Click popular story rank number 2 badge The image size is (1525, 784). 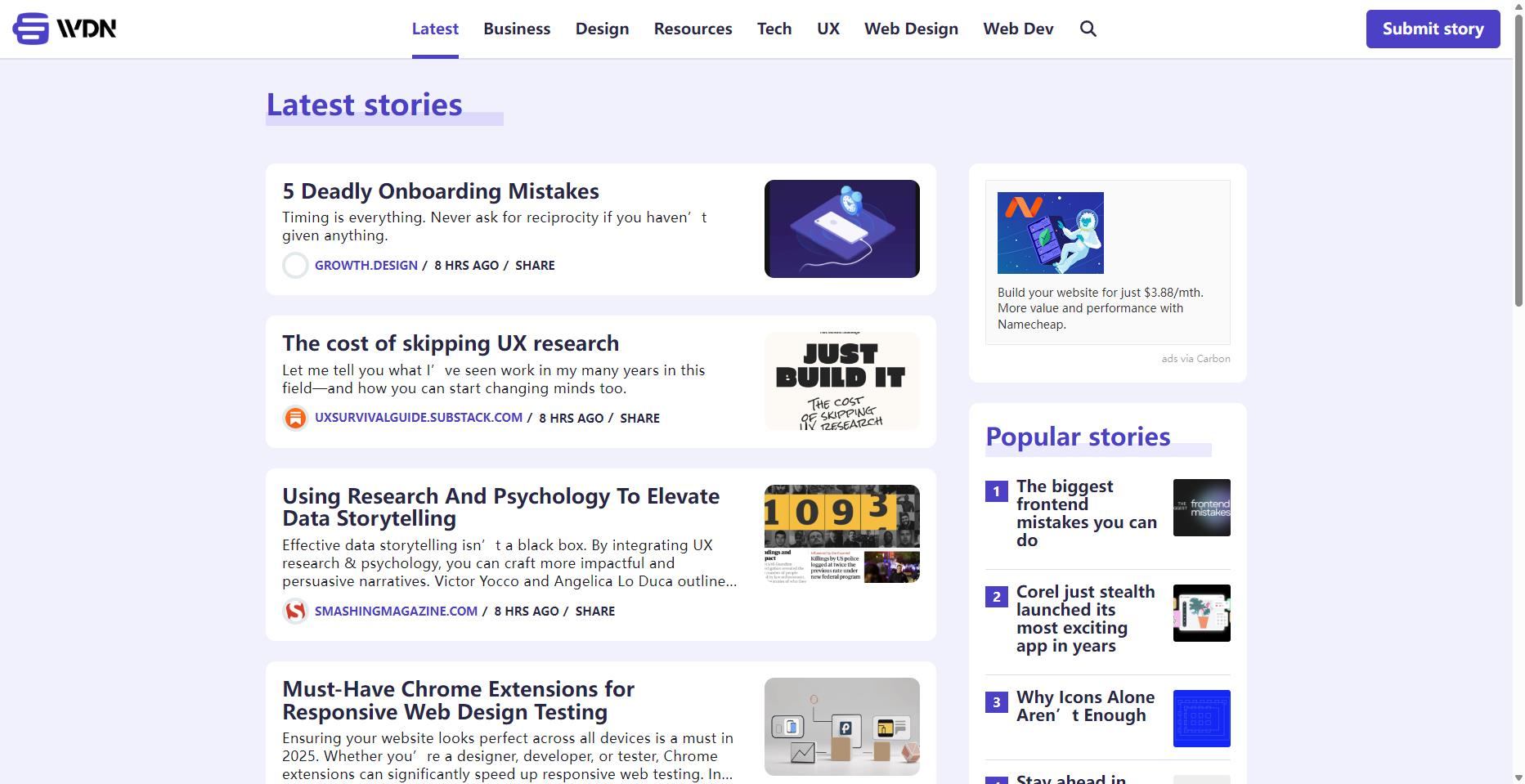tap(997, 597)
